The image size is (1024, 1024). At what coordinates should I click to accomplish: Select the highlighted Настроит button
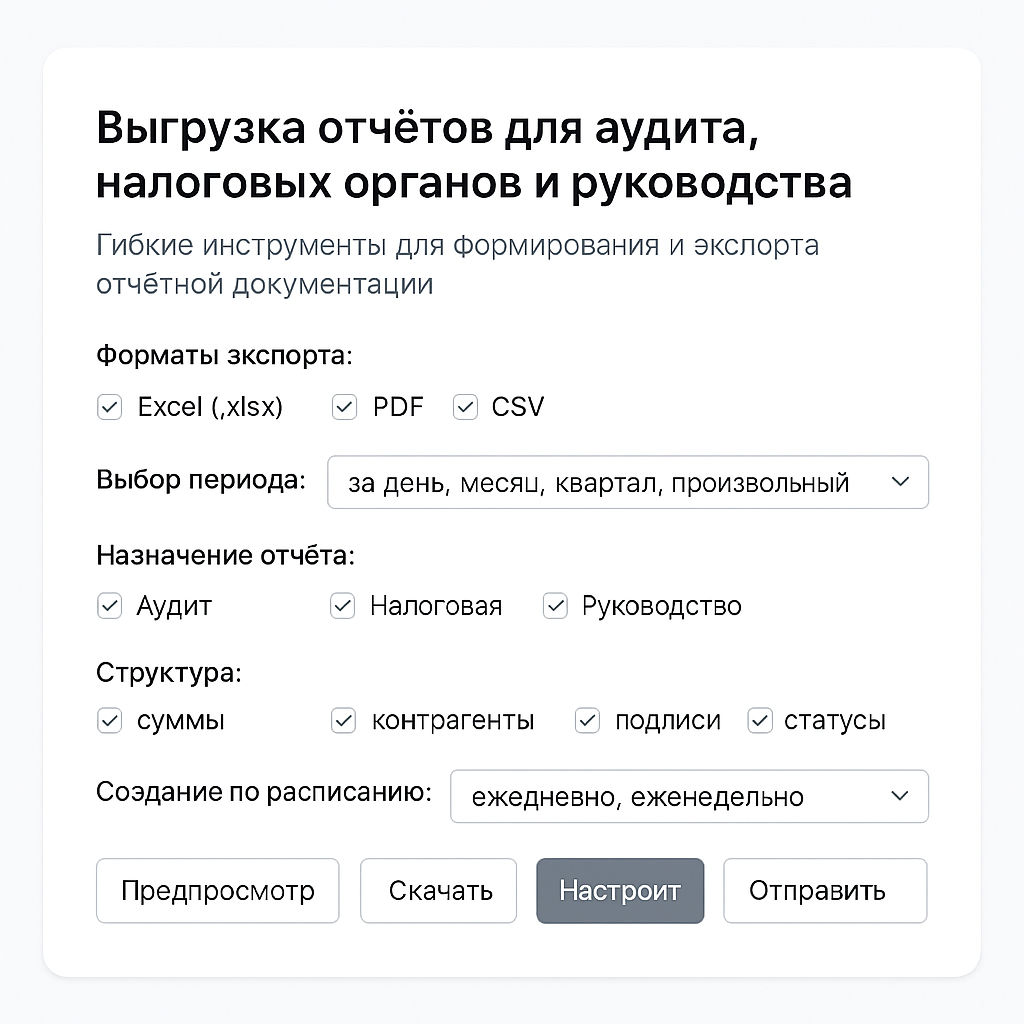tap(620, 891)
